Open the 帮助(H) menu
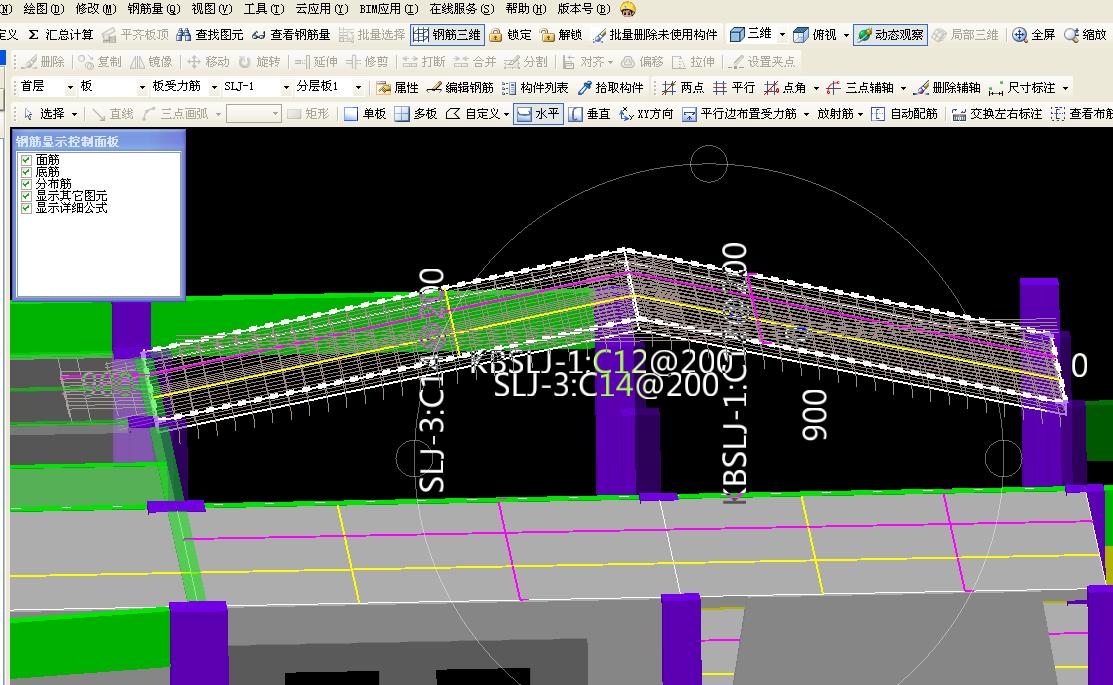 526,9
